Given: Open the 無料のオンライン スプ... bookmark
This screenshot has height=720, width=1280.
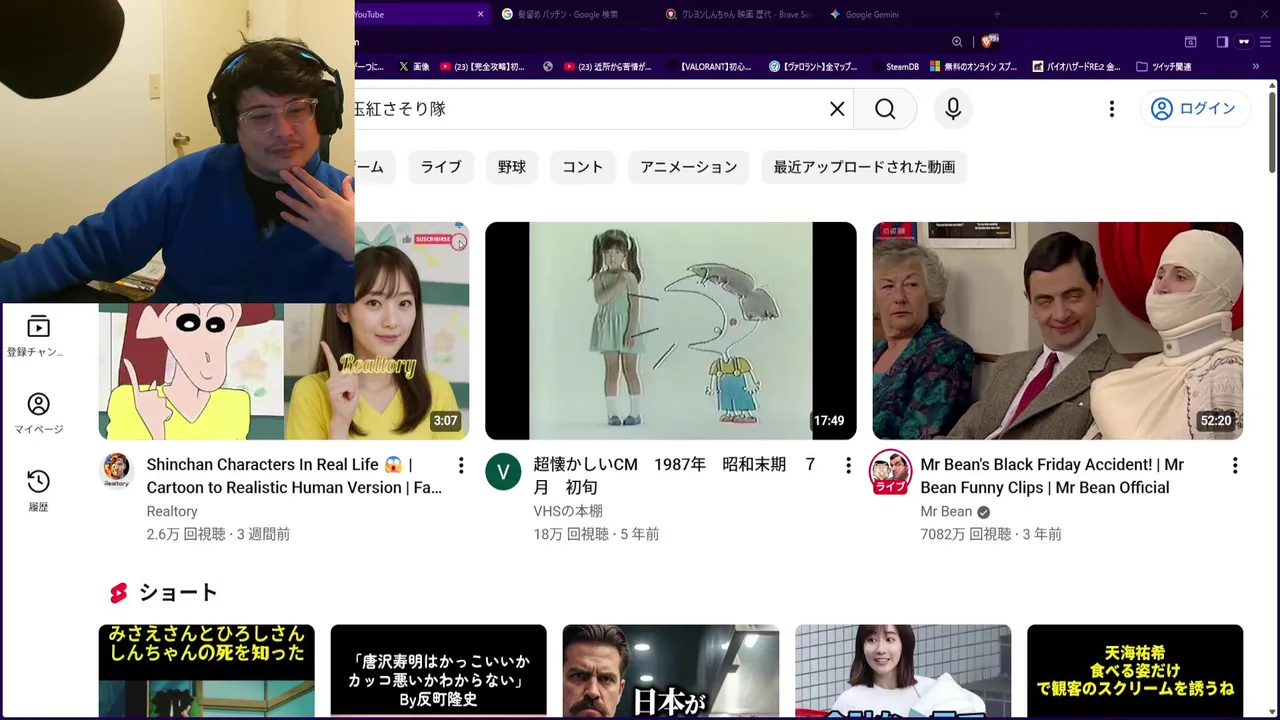Looking at the screenshot, I should (x=973, y=67).
